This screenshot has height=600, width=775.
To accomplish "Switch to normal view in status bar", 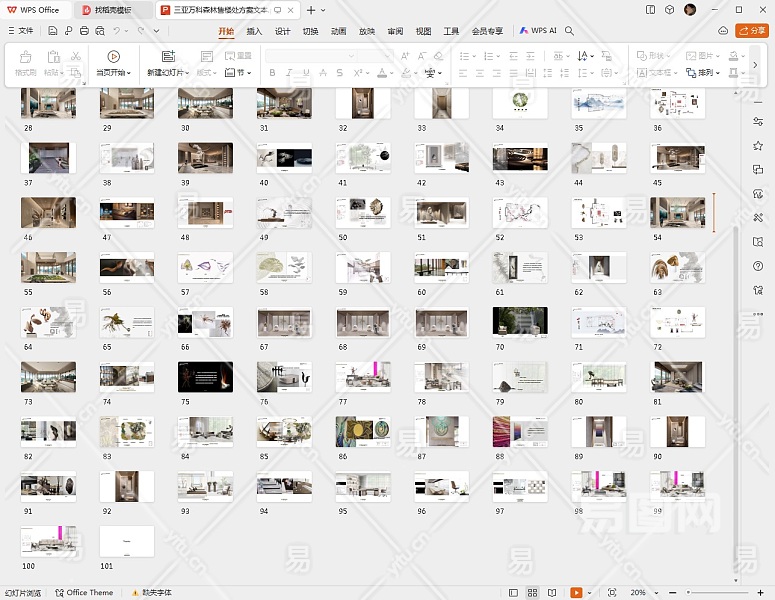I will [513, 593].
